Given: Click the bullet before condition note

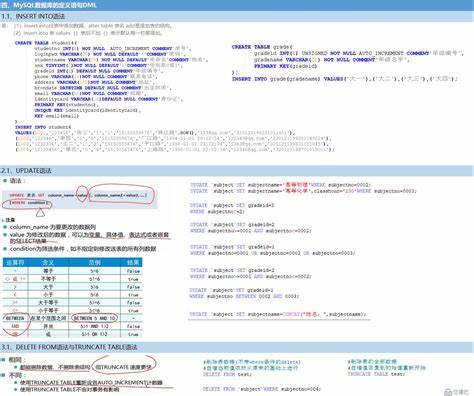Looking at the screenshot, I should click(5, 249).
